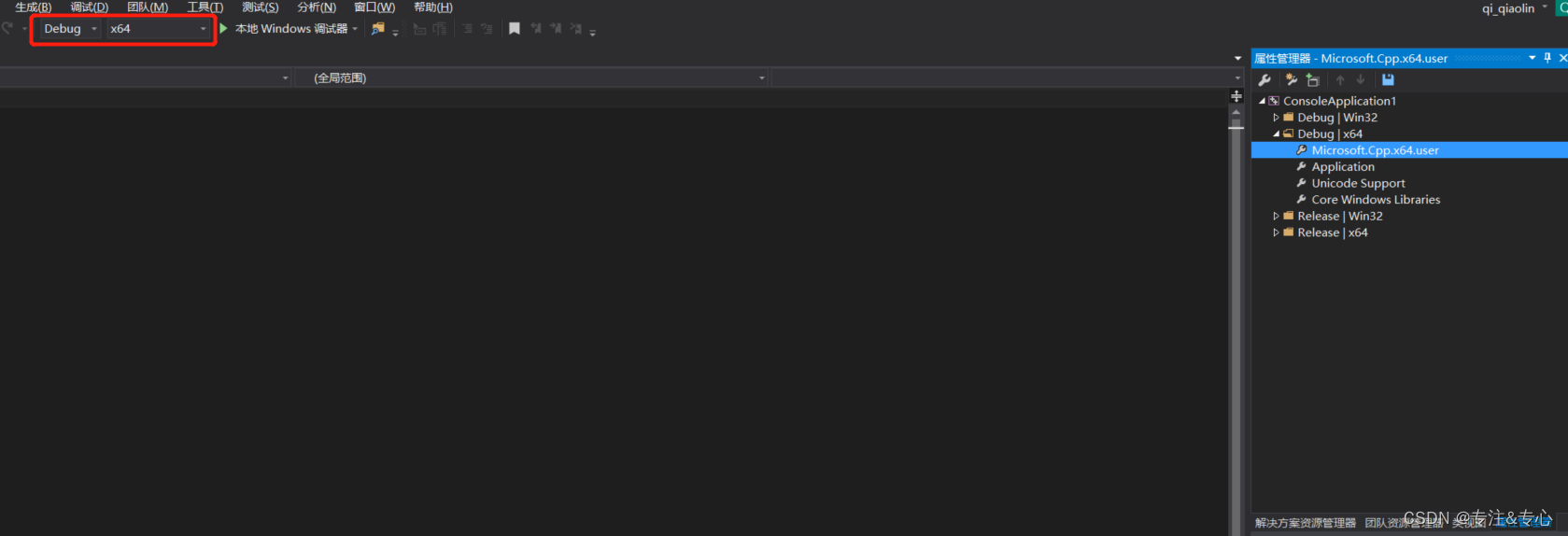
Task: Expand the Release | x64 node
Action: [x=1277, y=233]
